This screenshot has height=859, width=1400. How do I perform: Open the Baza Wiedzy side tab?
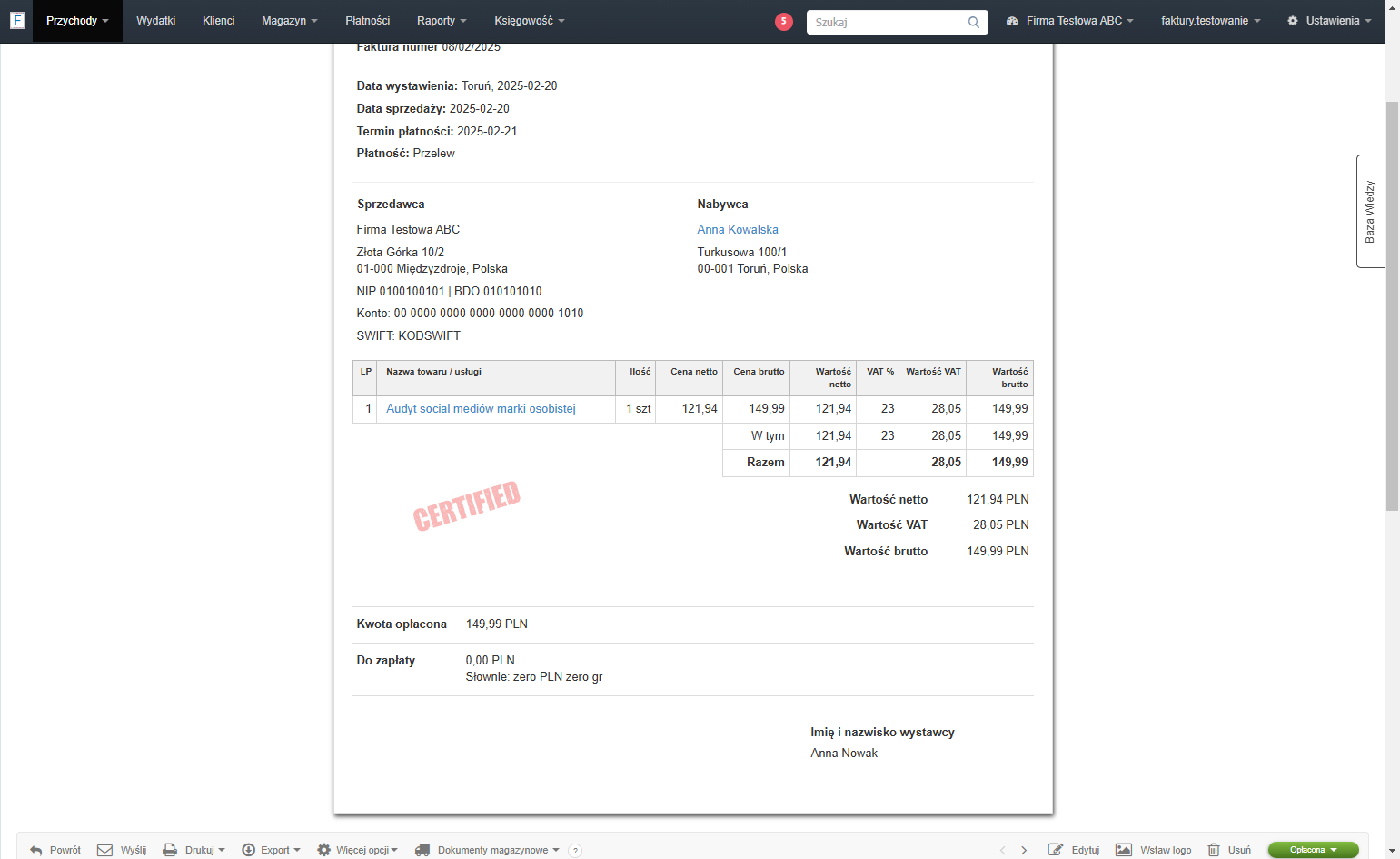[1370, 211]
